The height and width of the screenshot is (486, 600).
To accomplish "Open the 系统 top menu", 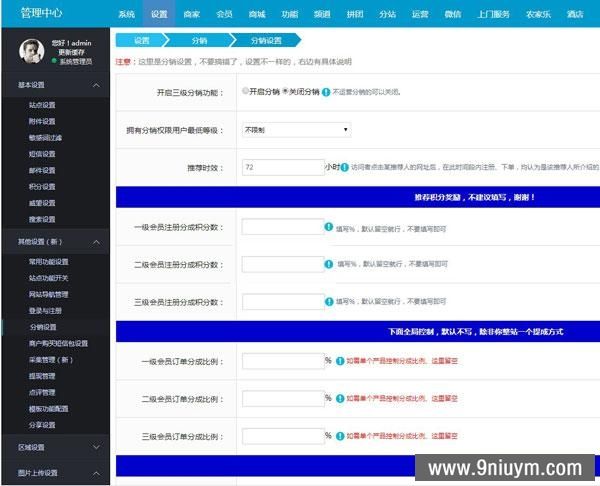I will [x=126, y=14].
